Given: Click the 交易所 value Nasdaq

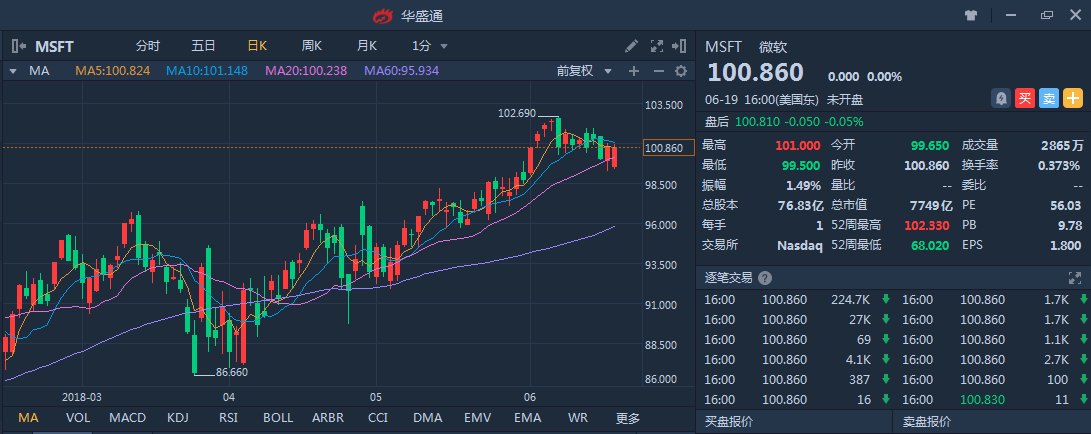Looking at the screenshot, I should 799,246.
